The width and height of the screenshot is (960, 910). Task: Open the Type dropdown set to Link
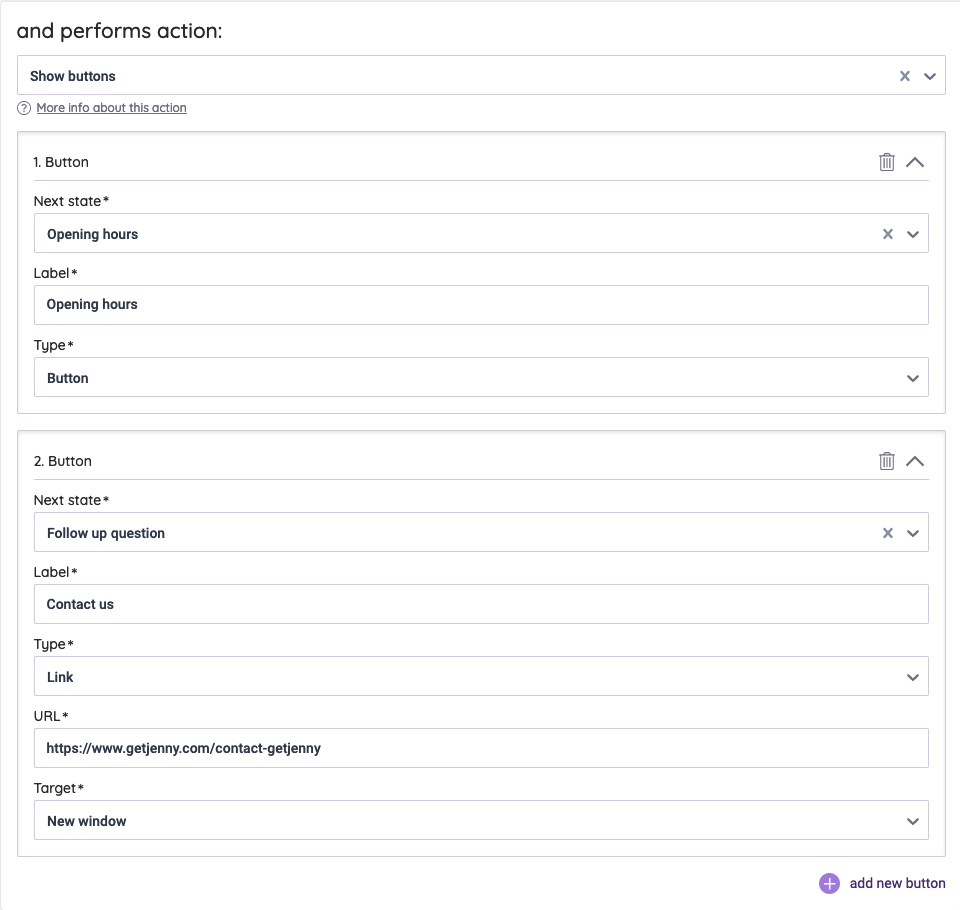pyautogui.click(x=911, y=676)
